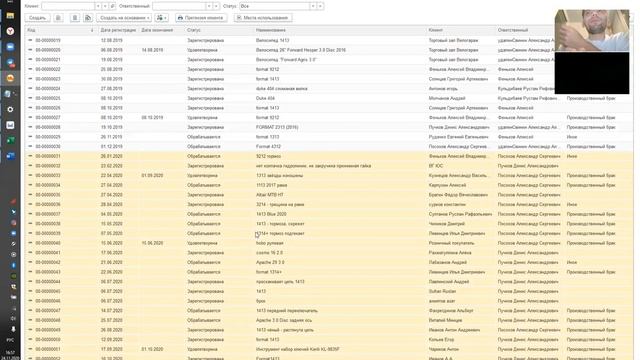Select row named 1413 Blue 2020
This screenshot has height=360, width=640.
[x=329, y=214]
